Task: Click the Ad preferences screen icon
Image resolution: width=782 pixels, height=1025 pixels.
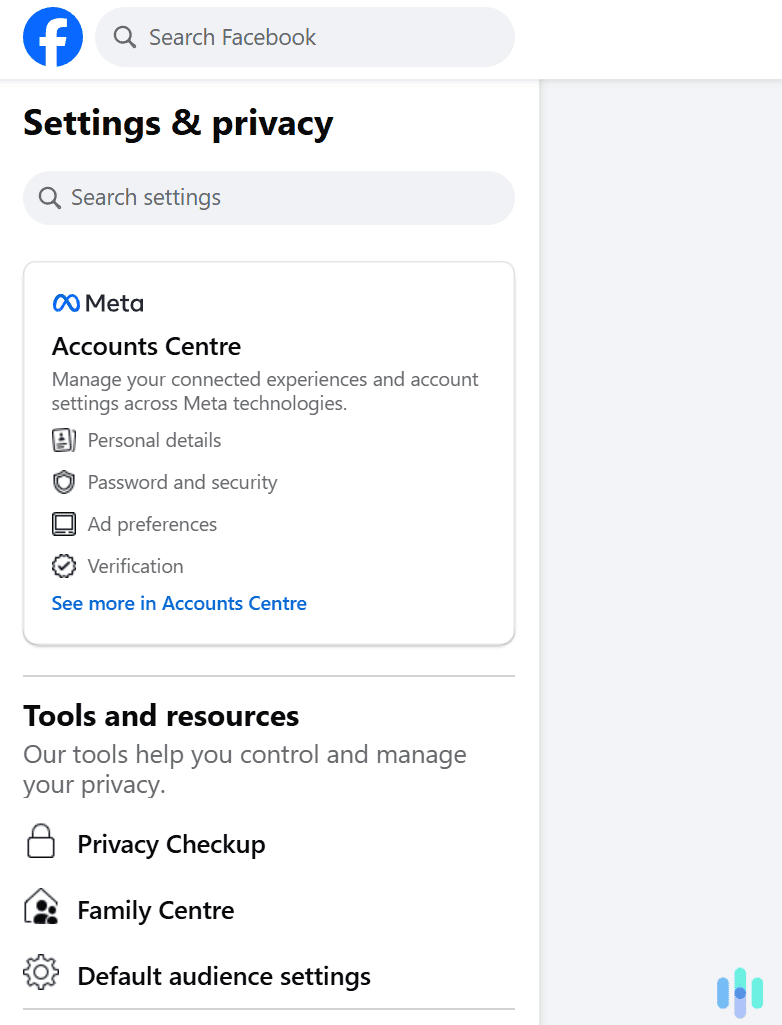Action: [63, 523]
